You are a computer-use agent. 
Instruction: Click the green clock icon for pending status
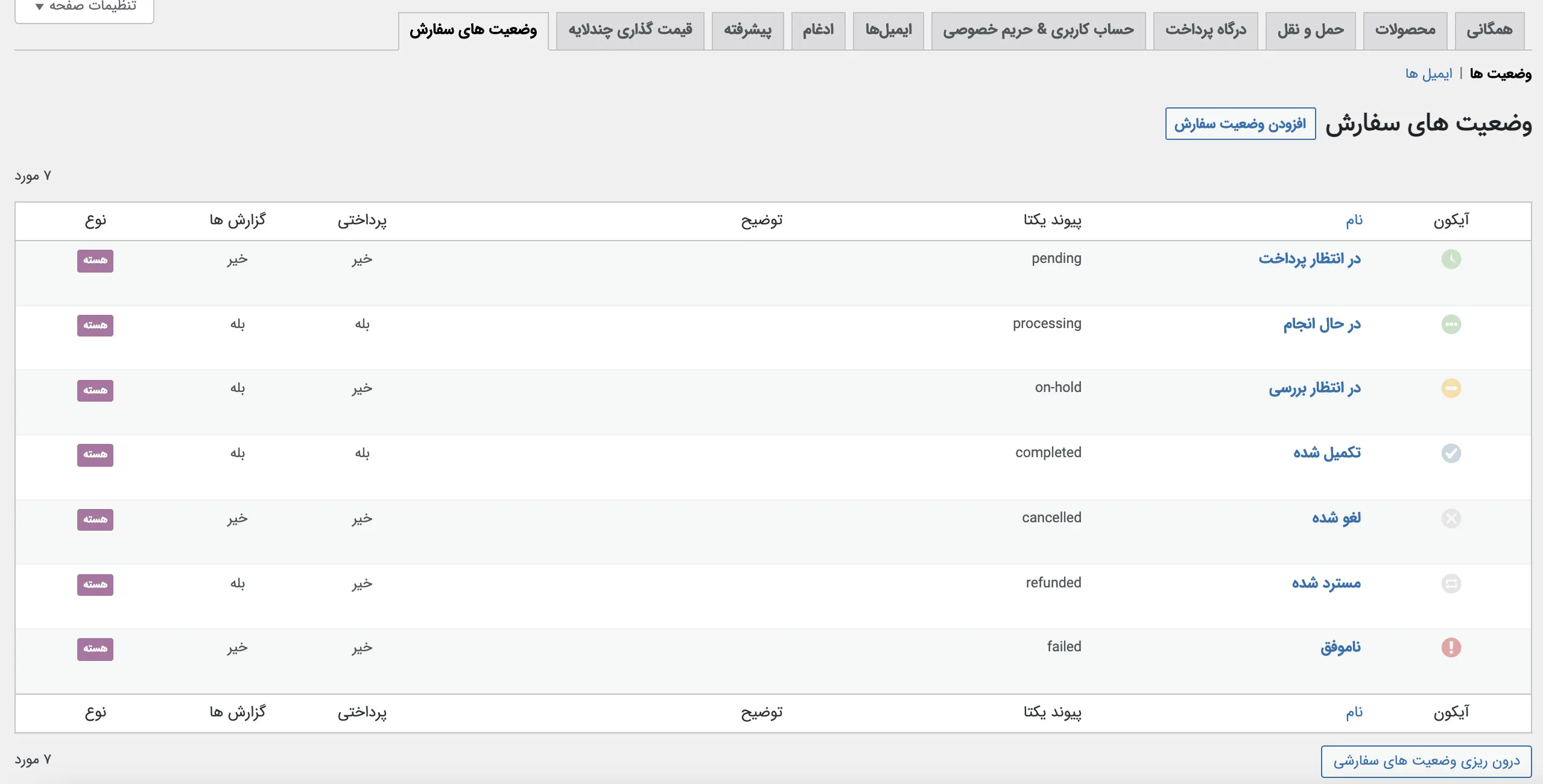(x=1451, y=259)
